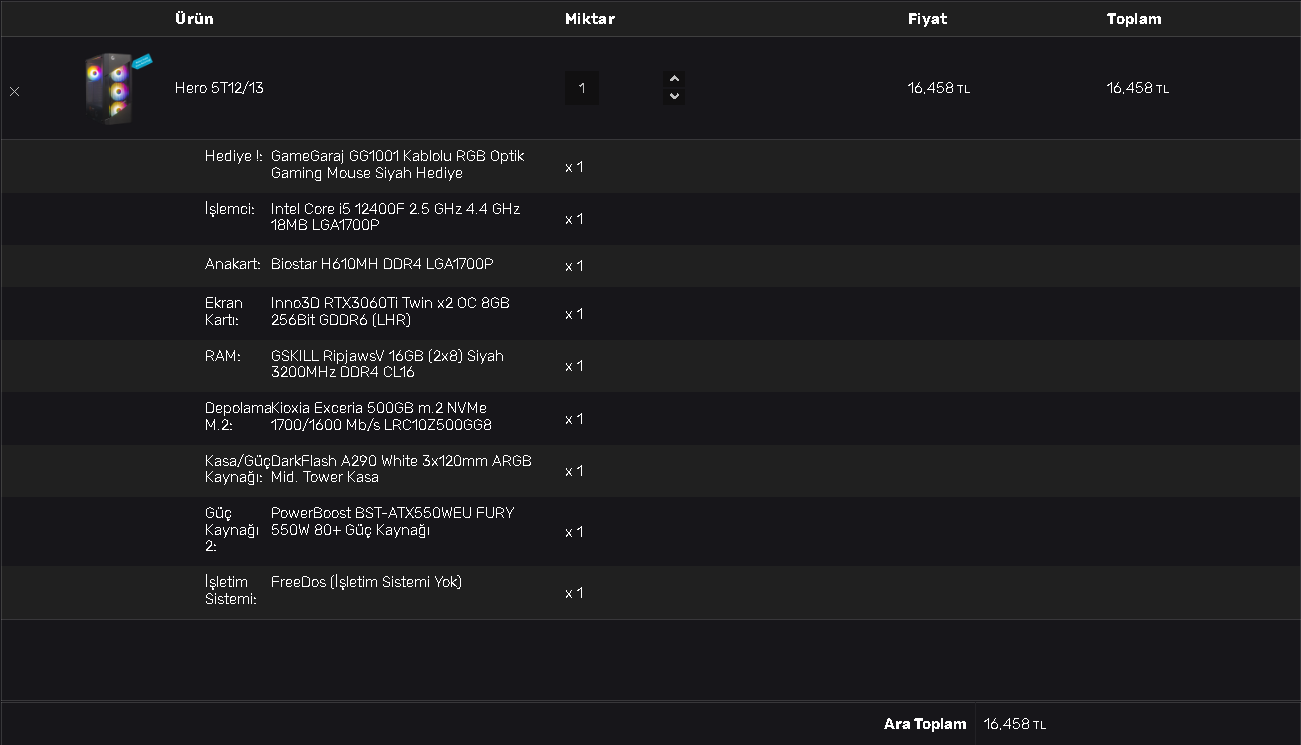Select the Kioxia Exceria 500GB storage entry
The width and height of the screenshot is (1301, 745).
point(381,417)
